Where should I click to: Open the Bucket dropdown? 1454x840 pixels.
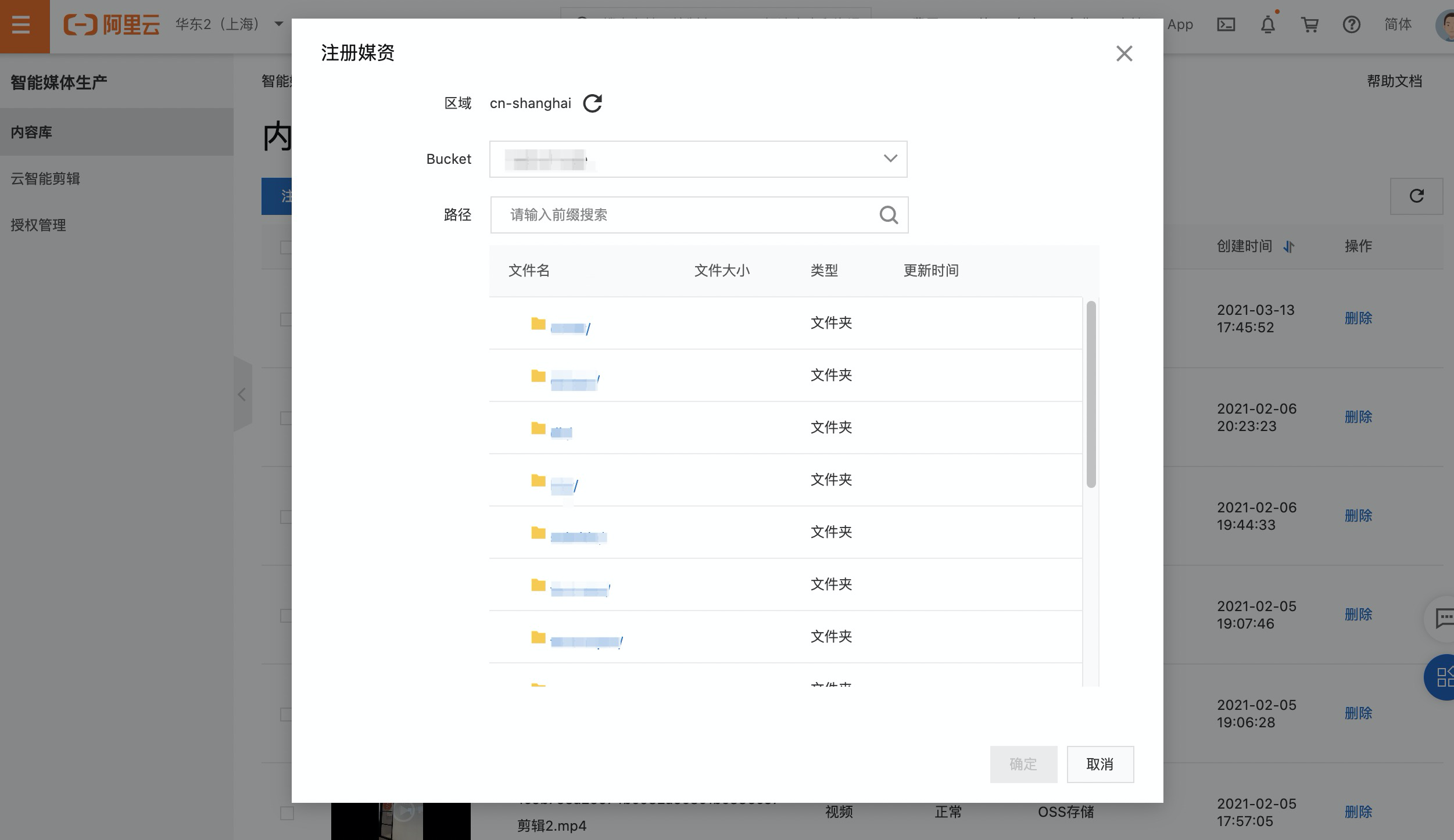pos(698,159)
